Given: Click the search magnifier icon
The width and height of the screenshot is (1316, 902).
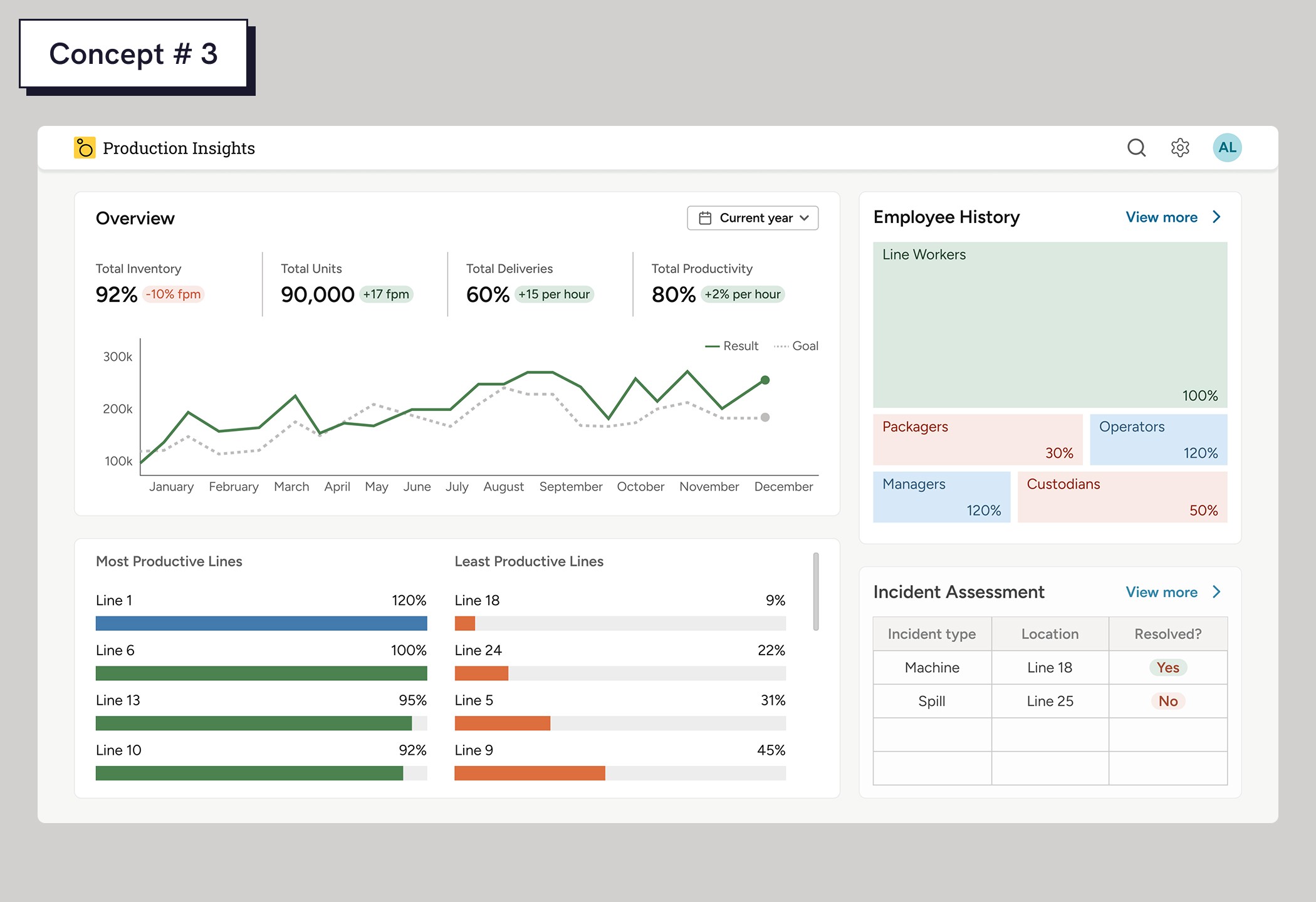Looking at the screenshot, I should pyautogui.click(x=1136, y=148).
